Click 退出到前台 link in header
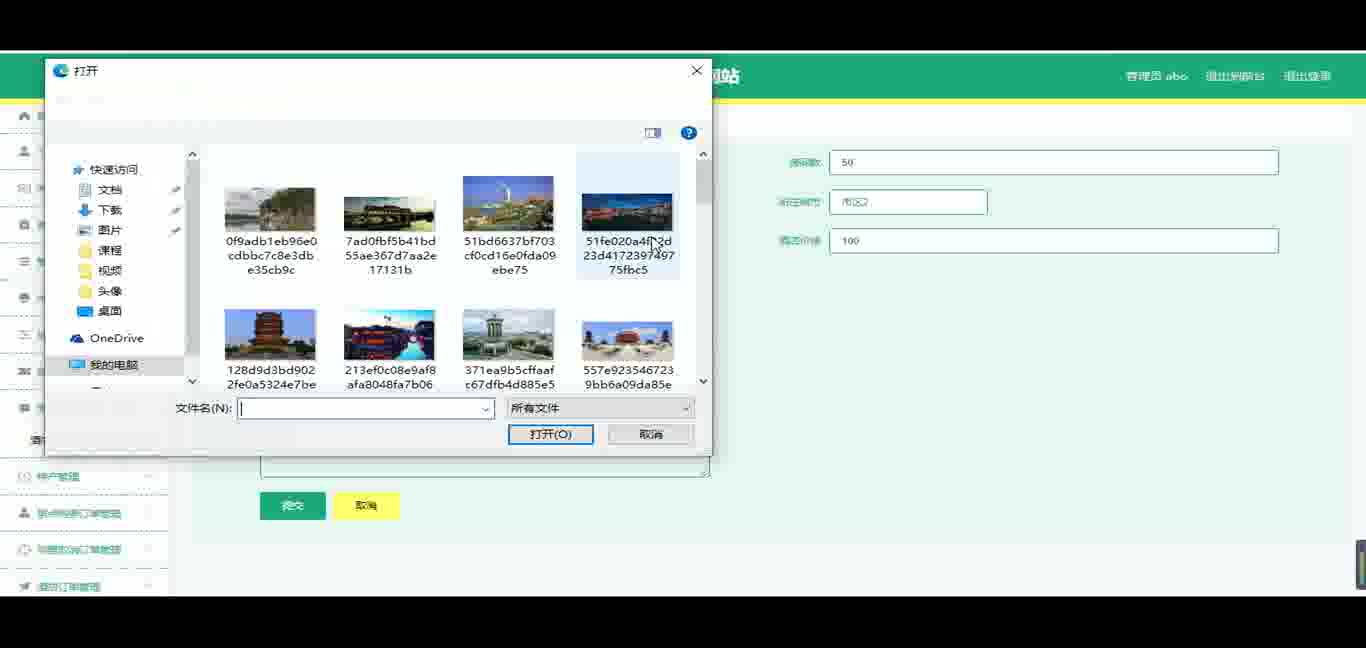 1235,76
